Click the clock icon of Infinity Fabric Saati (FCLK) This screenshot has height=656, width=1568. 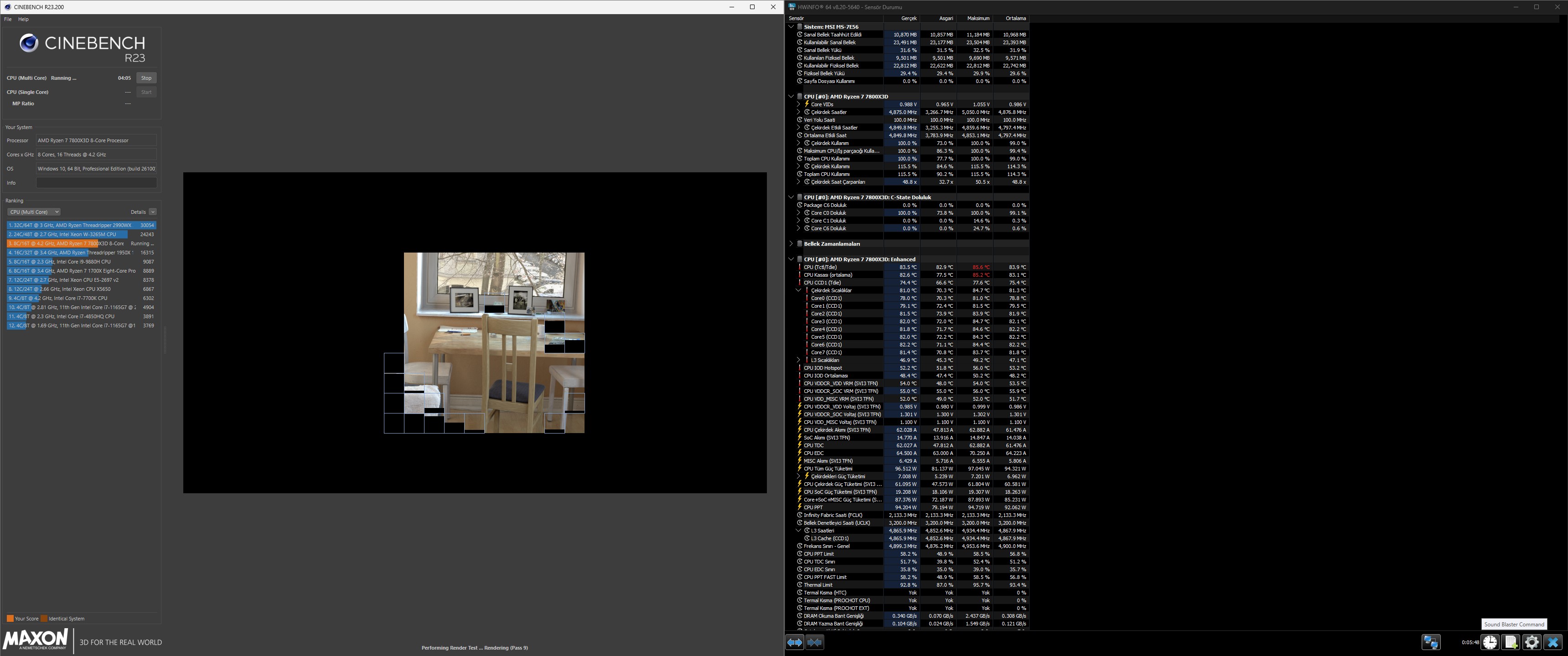[x=800, y=515]
